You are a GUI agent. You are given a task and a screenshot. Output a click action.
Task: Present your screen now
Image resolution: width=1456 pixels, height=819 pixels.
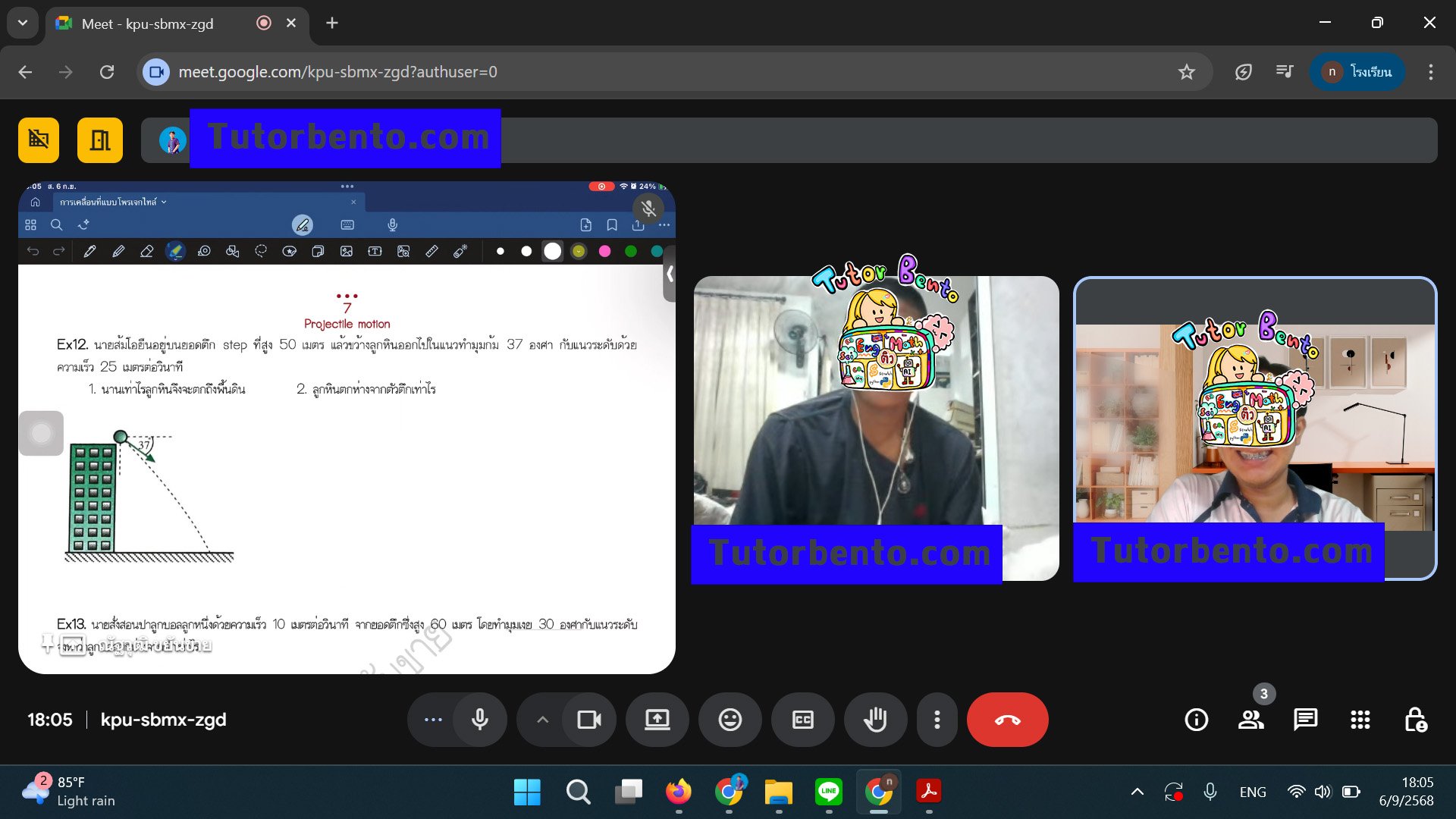(x=657, y=720)
